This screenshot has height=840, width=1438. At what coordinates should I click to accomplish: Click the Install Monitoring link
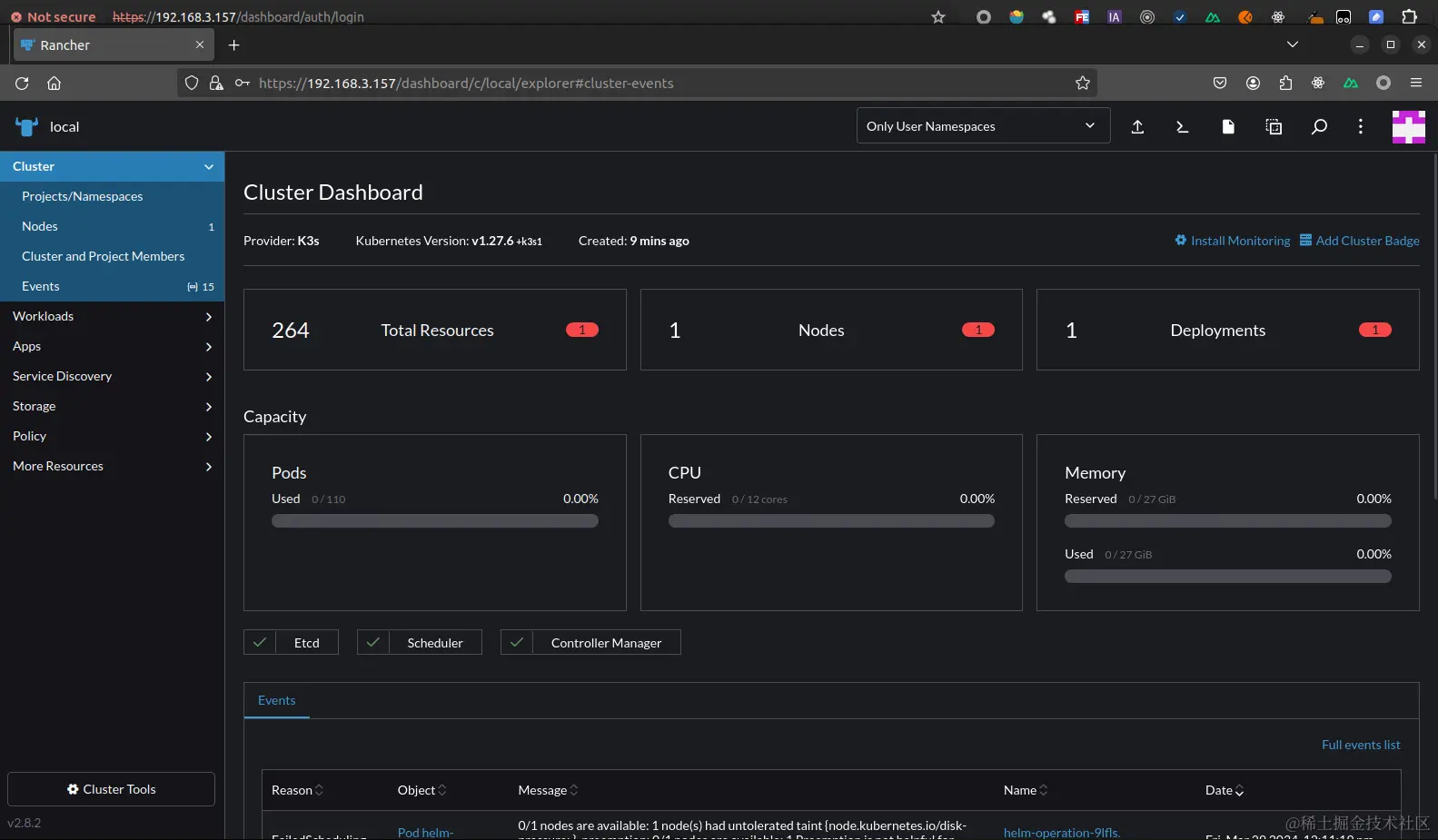click(x=1240, y=241)
